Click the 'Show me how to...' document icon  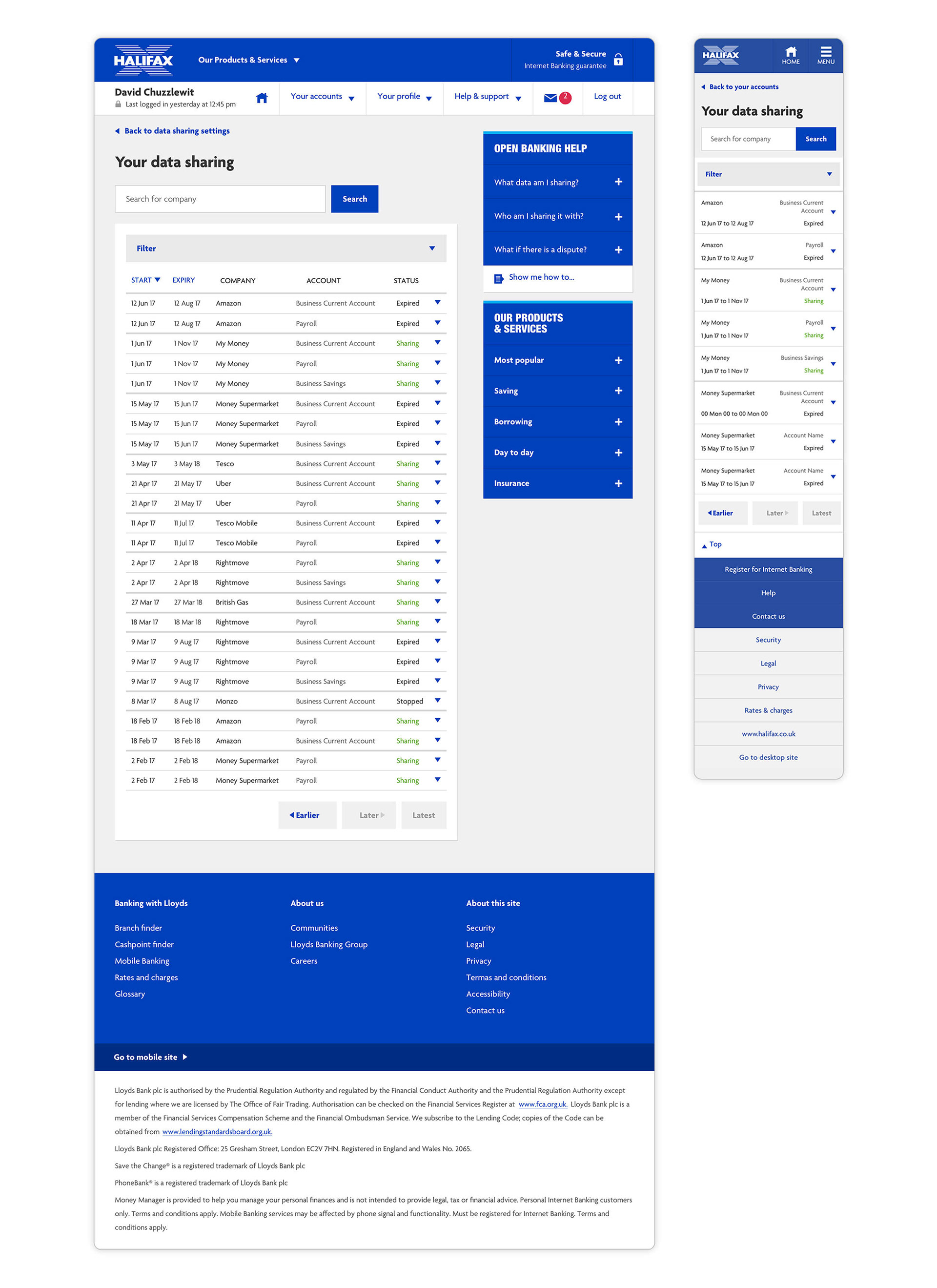click(x=498, y=278)
